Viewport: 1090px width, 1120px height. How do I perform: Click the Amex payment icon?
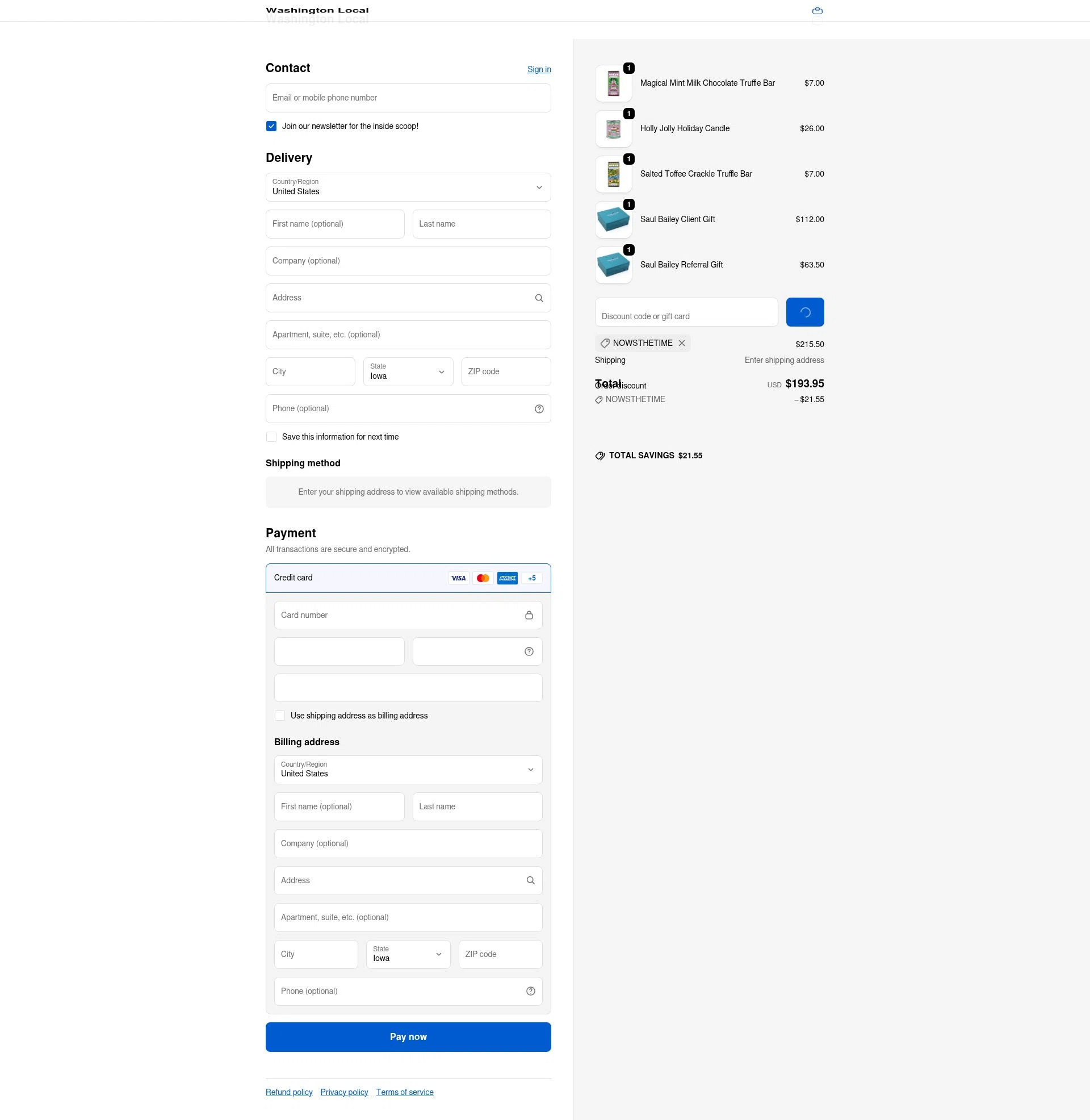coord(507,578)
